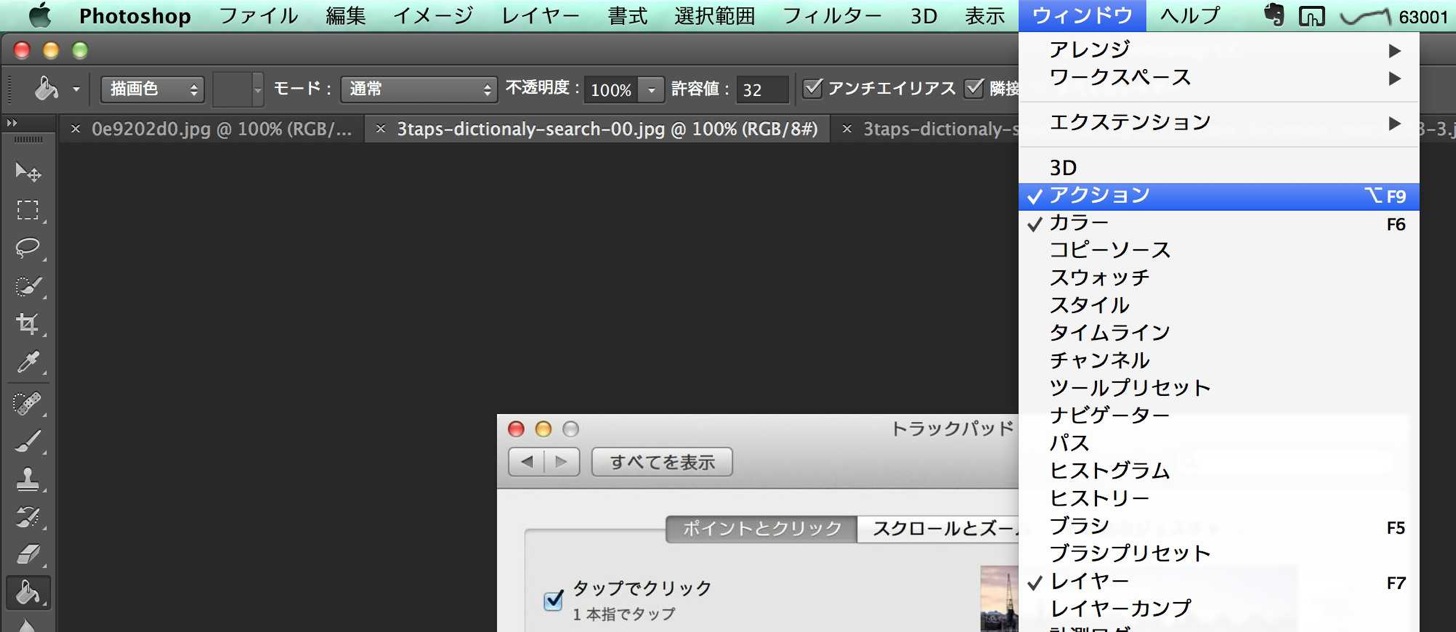Open the フィルター menu

coord(832,16)
